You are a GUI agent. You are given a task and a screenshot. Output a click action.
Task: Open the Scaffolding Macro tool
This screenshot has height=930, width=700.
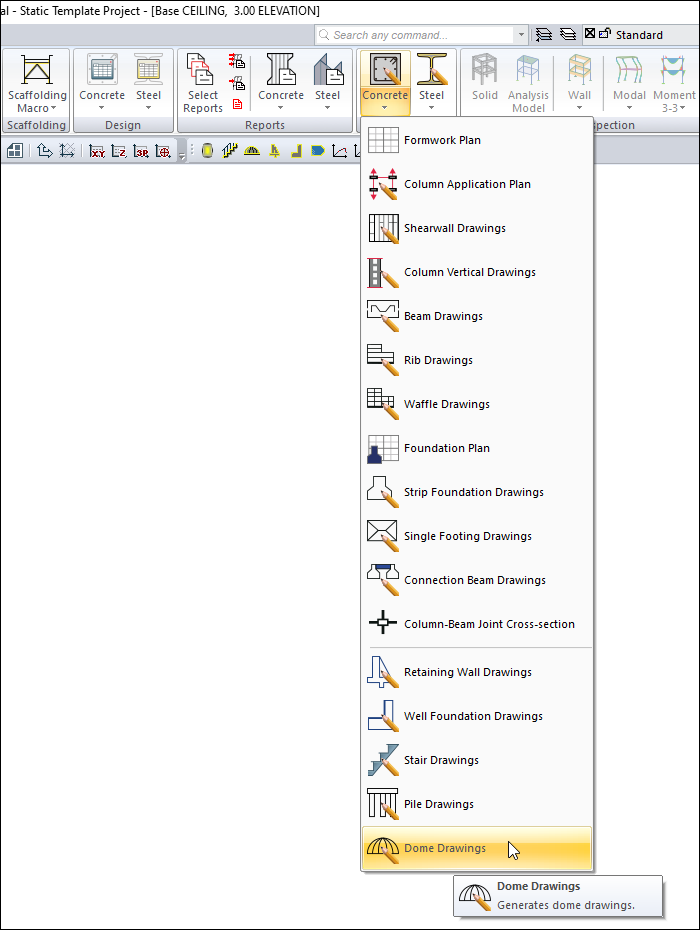(x=37, y=83)
